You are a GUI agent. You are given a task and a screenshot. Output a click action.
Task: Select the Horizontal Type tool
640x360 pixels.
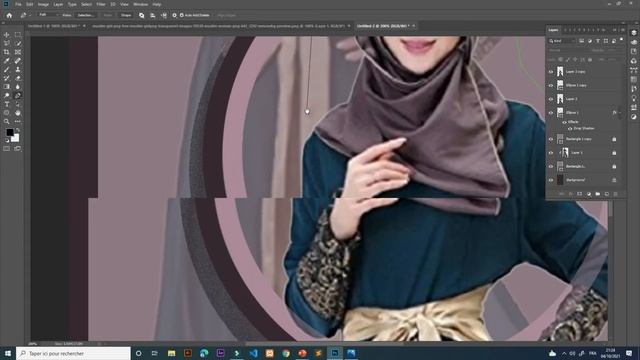coord(7,104)
